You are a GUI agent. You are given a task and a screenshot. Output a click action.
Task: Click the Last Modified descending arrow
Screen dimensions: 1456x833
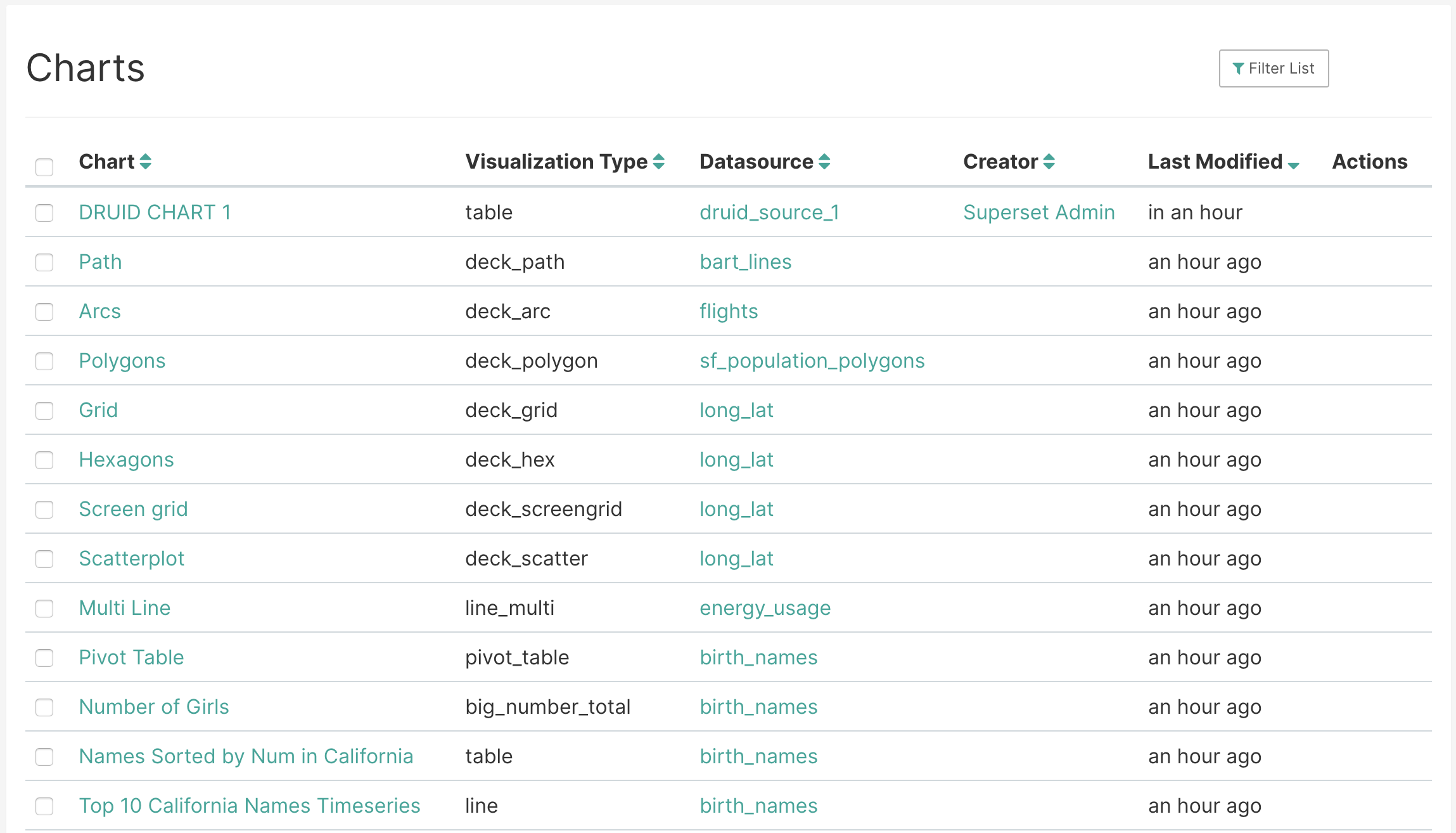tap(1294, 165)
